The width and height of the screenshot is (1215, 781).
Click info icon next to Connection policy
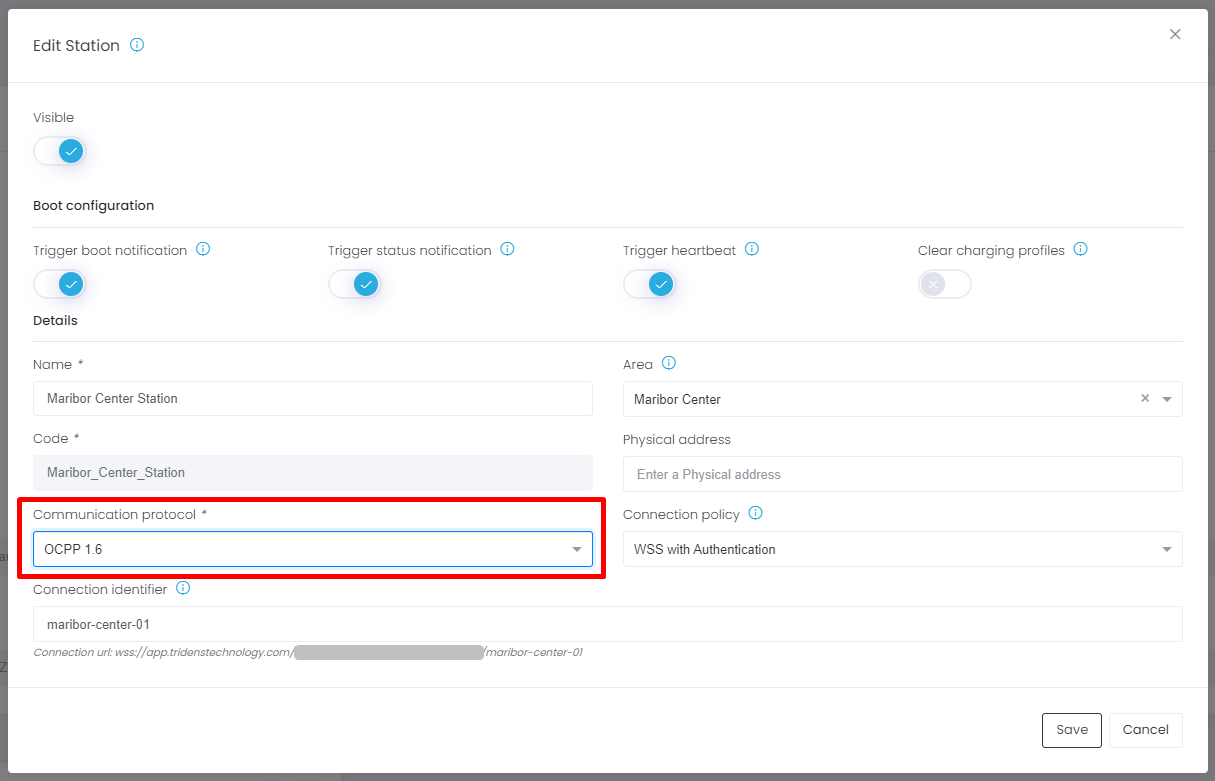[755, 513]
